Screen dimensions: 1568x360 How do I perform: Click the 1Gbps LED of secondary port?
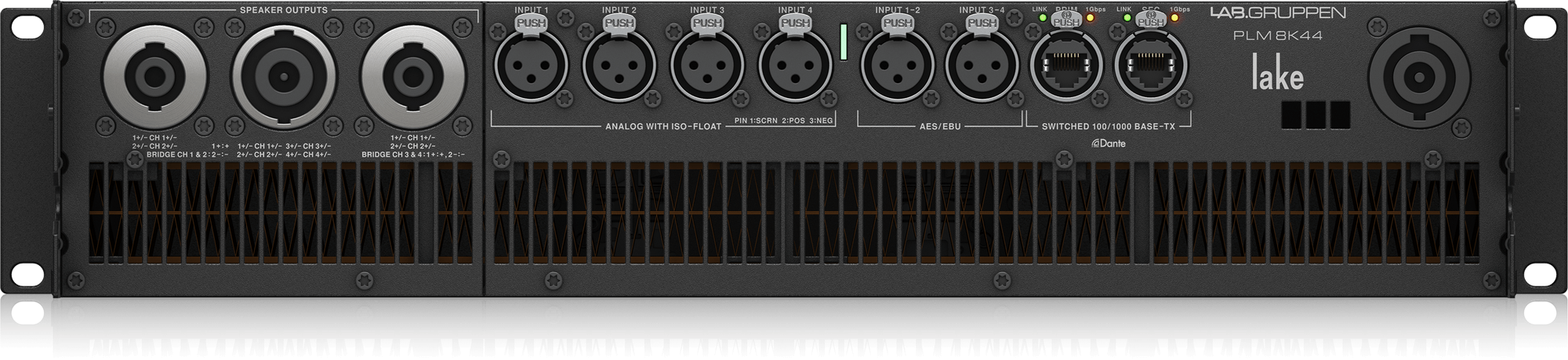click(x=1175, y=17)
